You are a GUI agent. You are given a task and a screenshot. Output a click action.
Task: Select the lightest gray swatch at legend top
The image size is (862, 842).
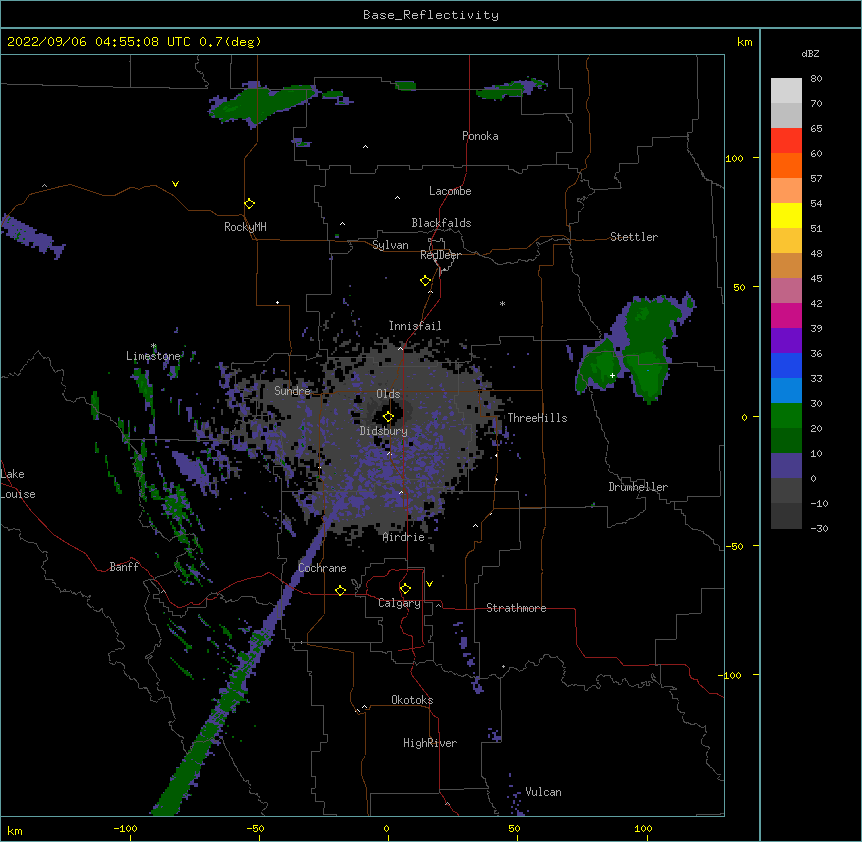786,91
